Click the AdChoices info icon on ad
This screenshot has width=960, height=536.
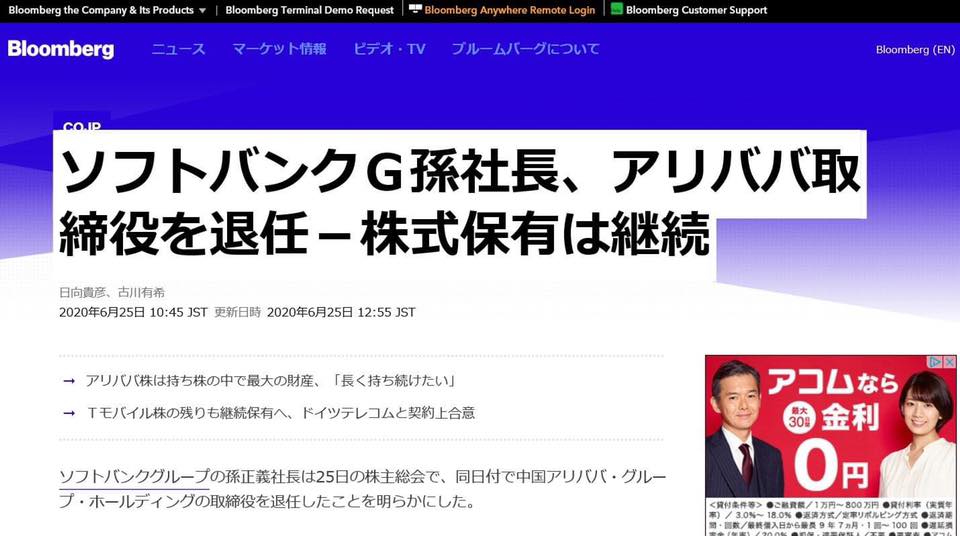click(935, 362)
